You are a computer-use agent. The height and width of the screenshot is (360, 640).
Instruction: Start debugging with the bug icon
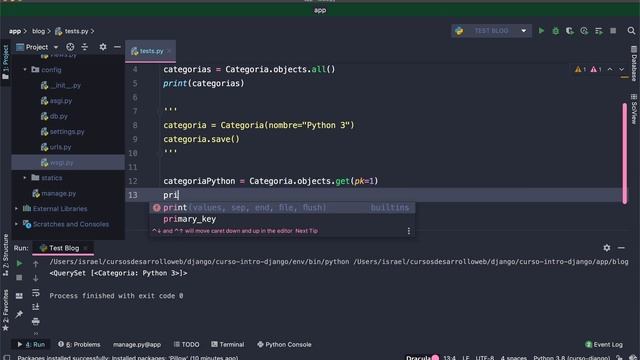coord(556,31)
